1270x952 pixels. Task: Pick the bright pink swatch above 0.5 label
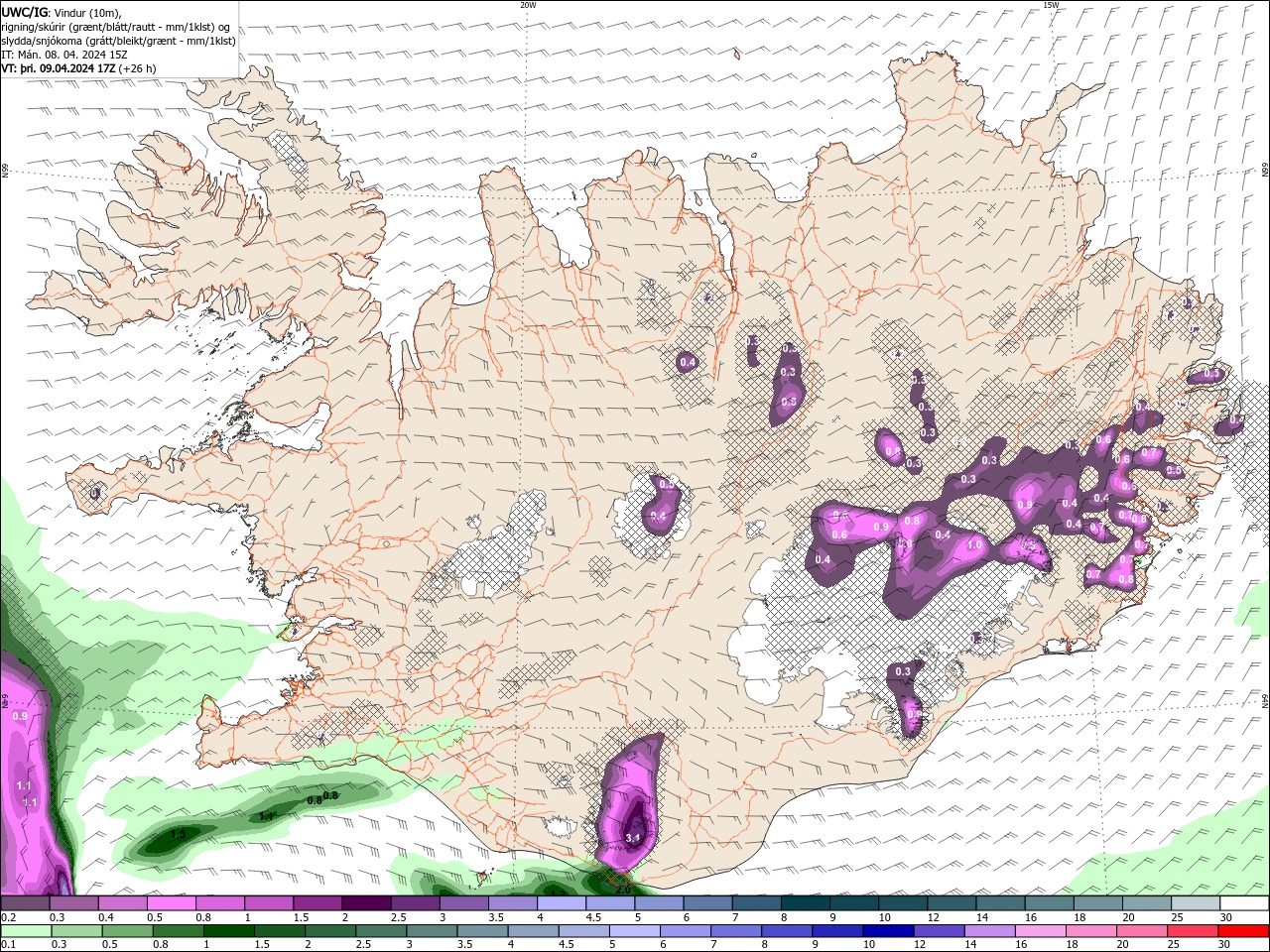171,903
